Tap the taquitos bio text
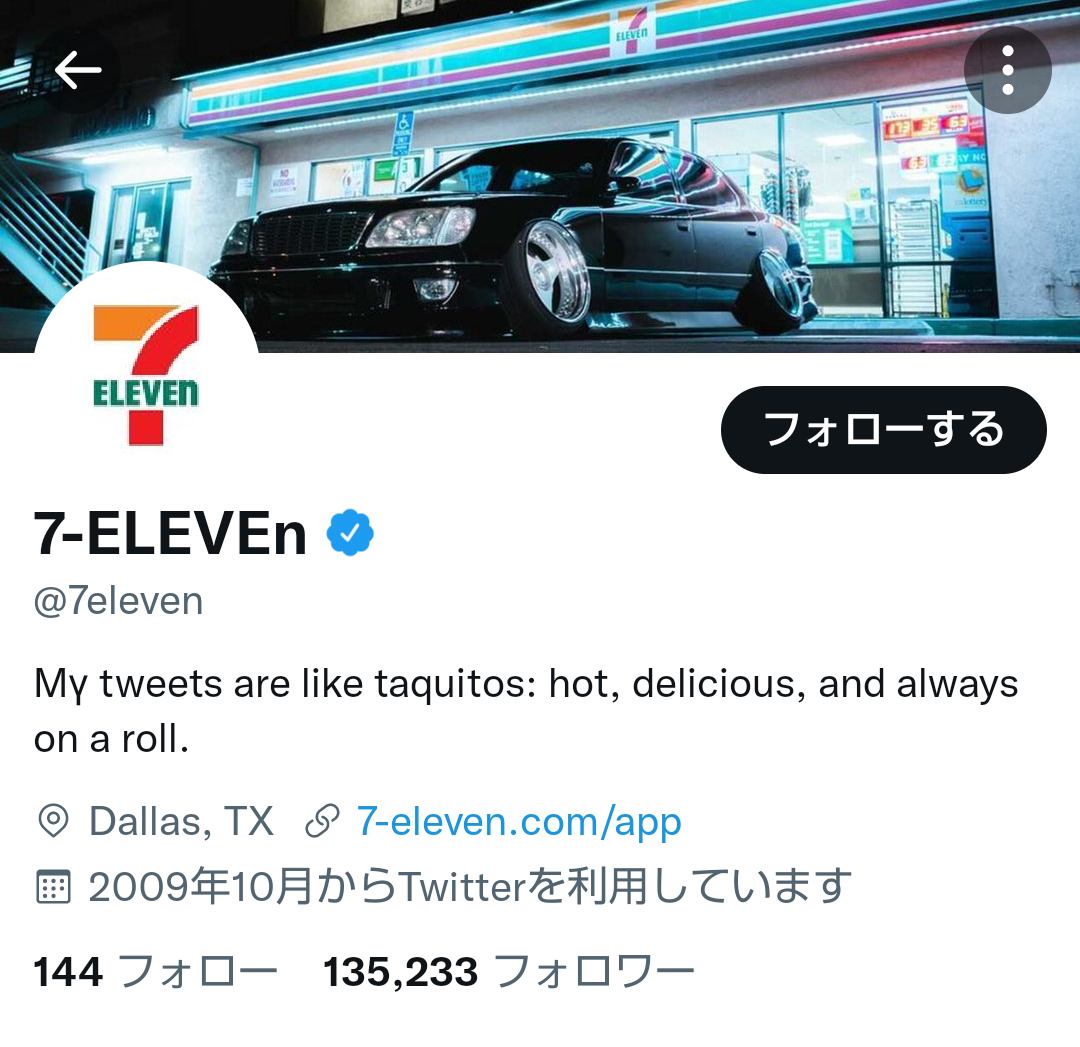This screenshot has width=1080, height=1047. point(526,711)
